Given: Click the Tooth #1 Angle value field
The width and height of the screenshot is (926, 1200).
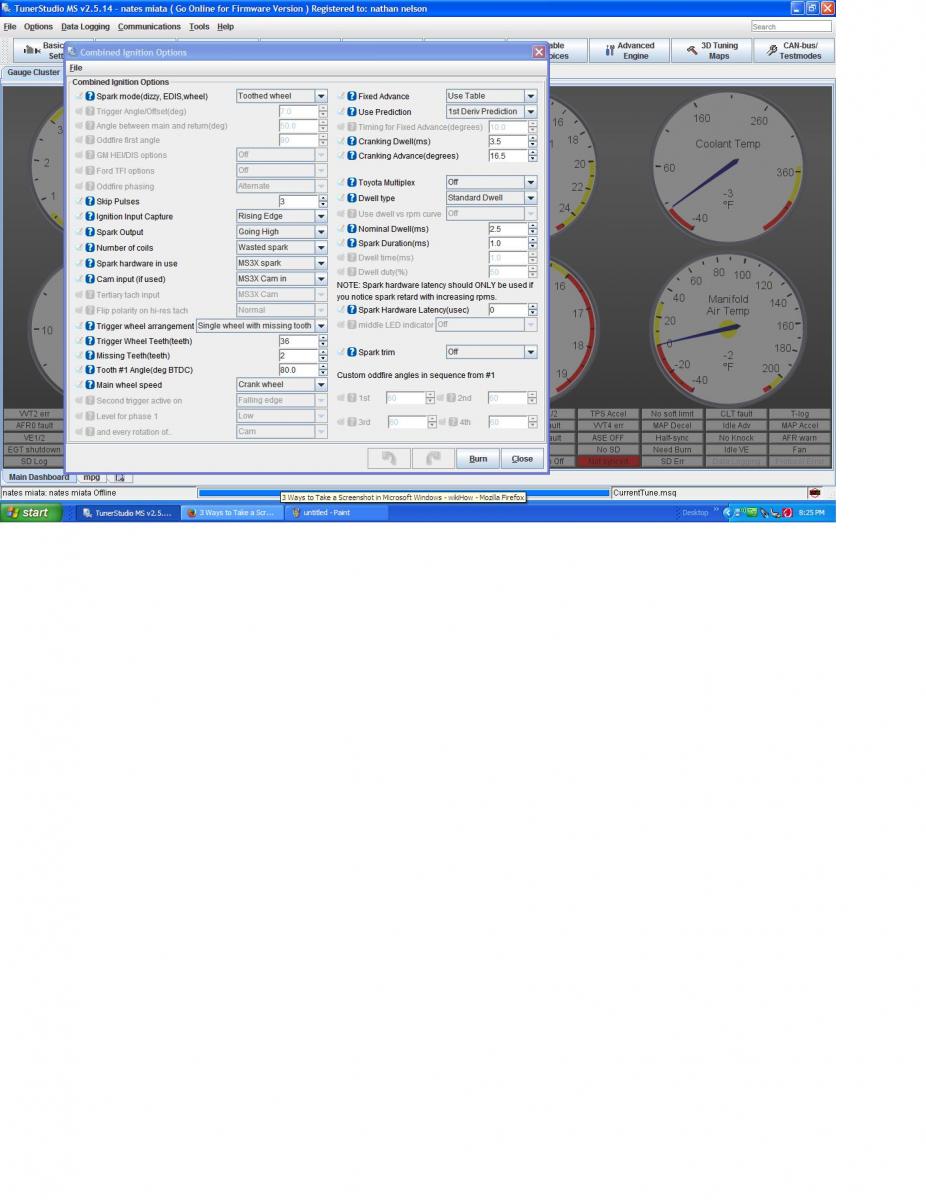Looking at the screenshot, I should (x=298, y=370).
